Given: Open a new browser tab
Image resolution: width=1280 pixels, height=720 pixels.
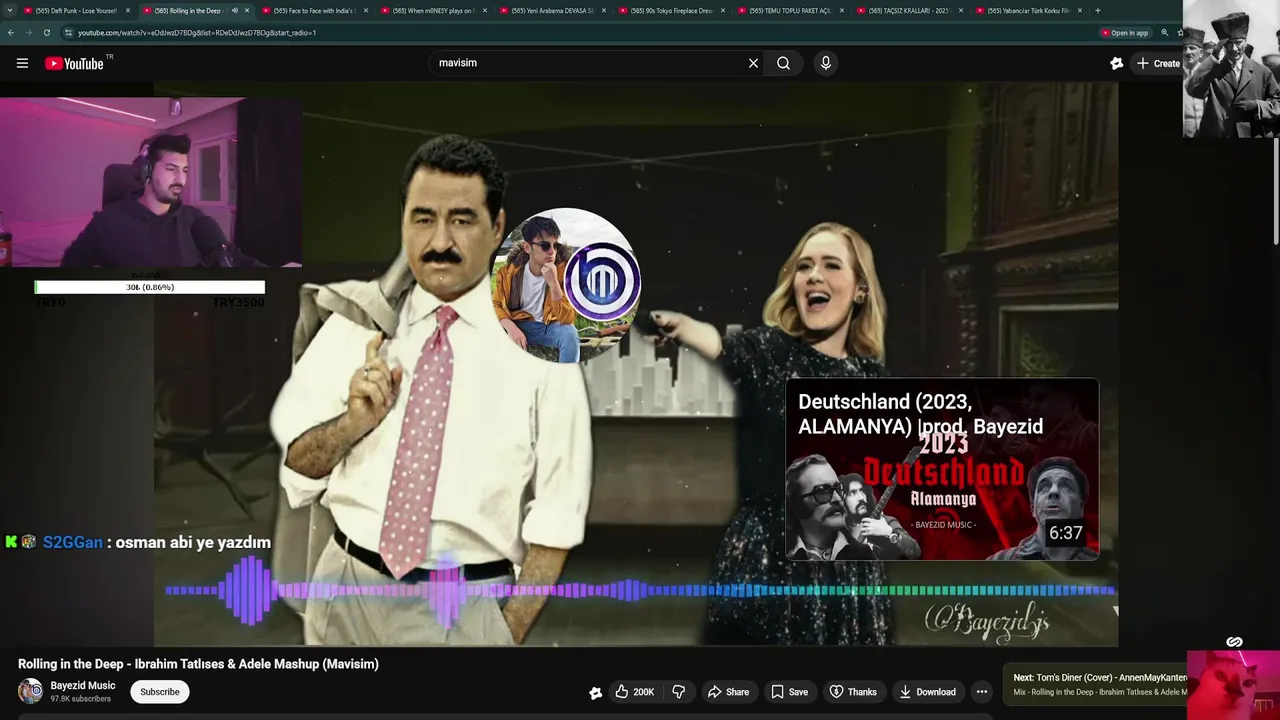Looking at the screenshot, I should pyautogui.click(x=1098, y=10).
